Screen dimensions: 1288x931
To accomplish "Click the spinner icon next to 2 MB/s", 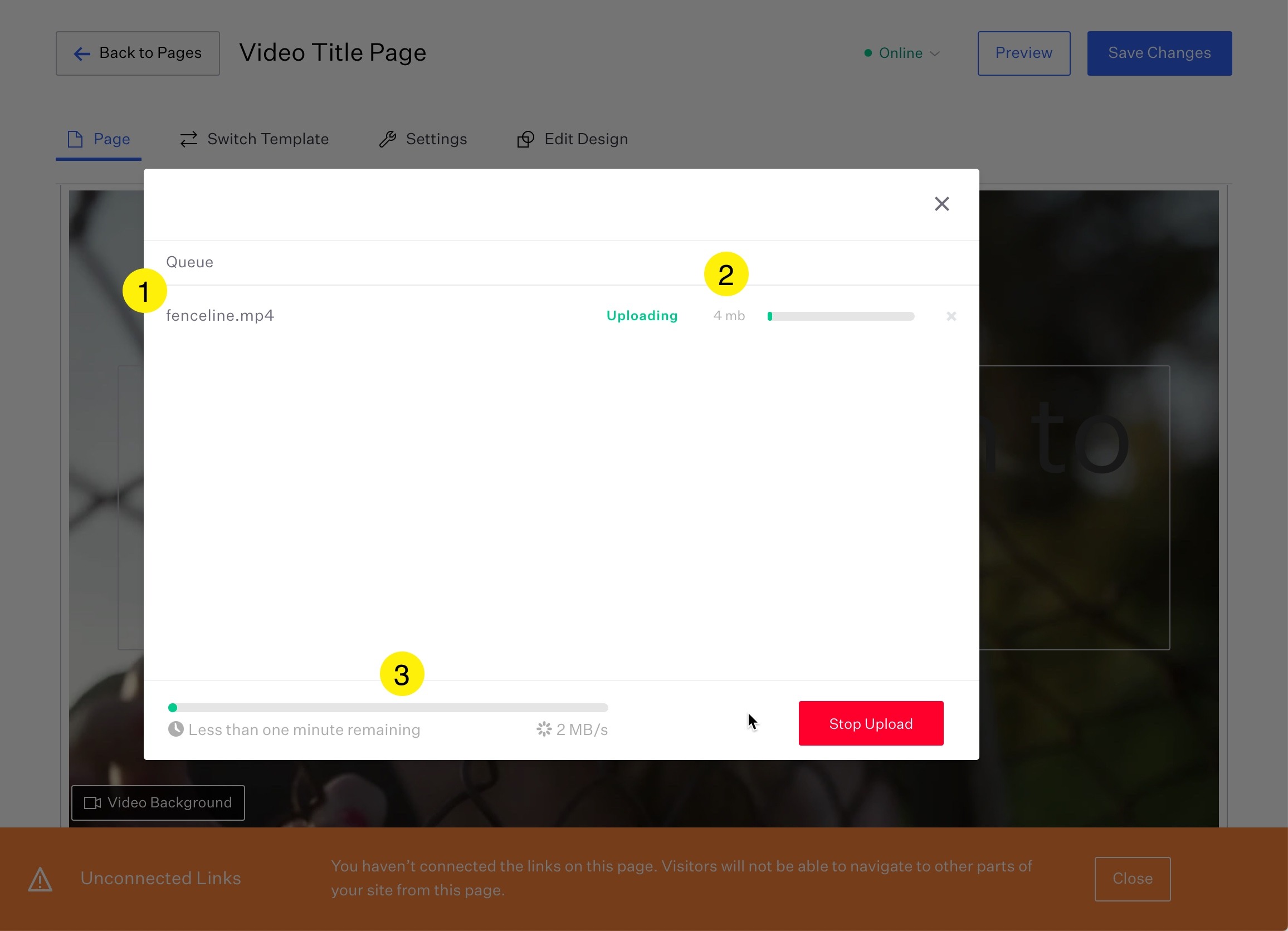I will pyautogui.click(x=544, y=729).
